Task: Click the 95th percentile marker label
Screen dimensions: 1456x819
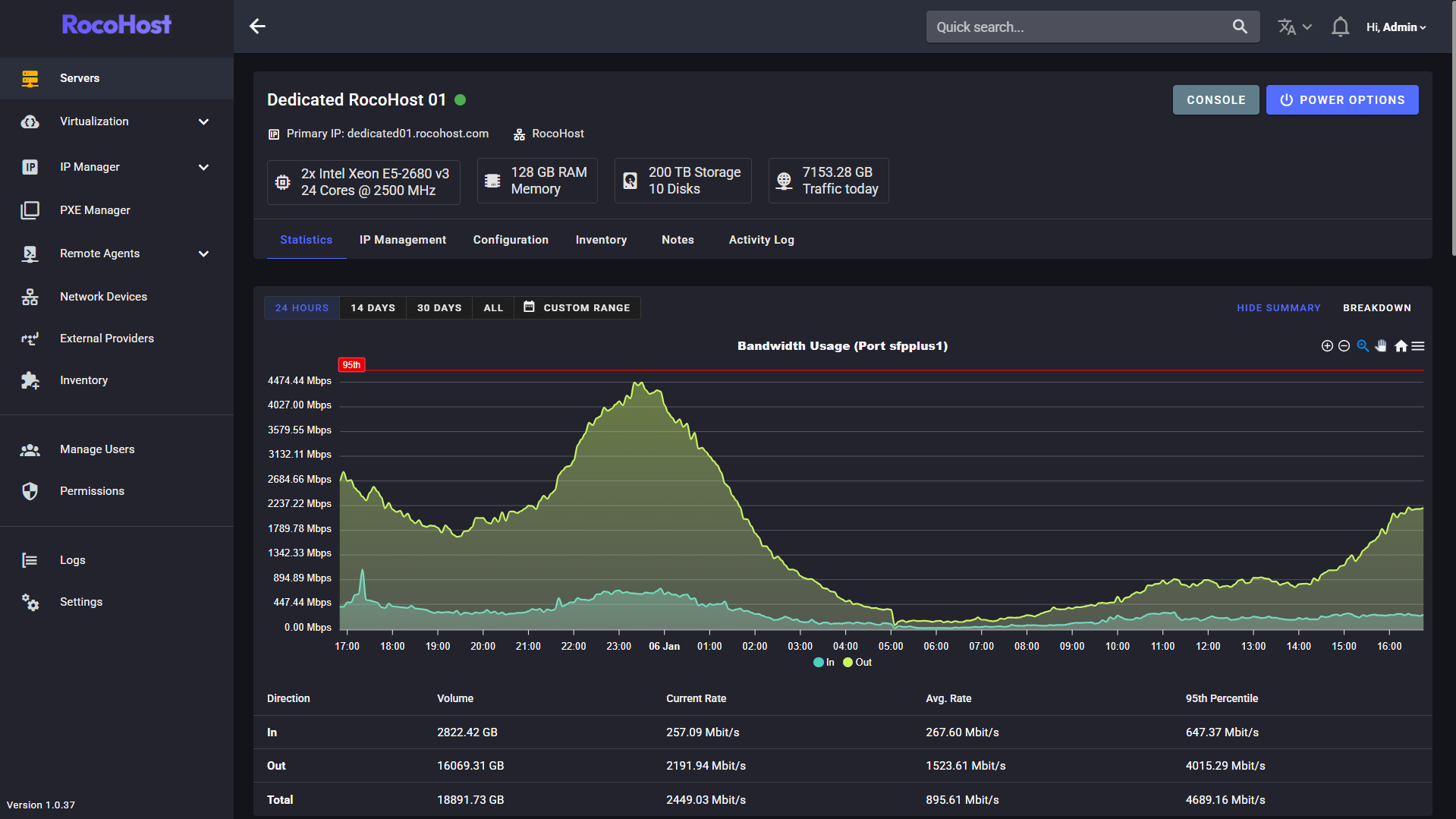Action: pos(351,365)
